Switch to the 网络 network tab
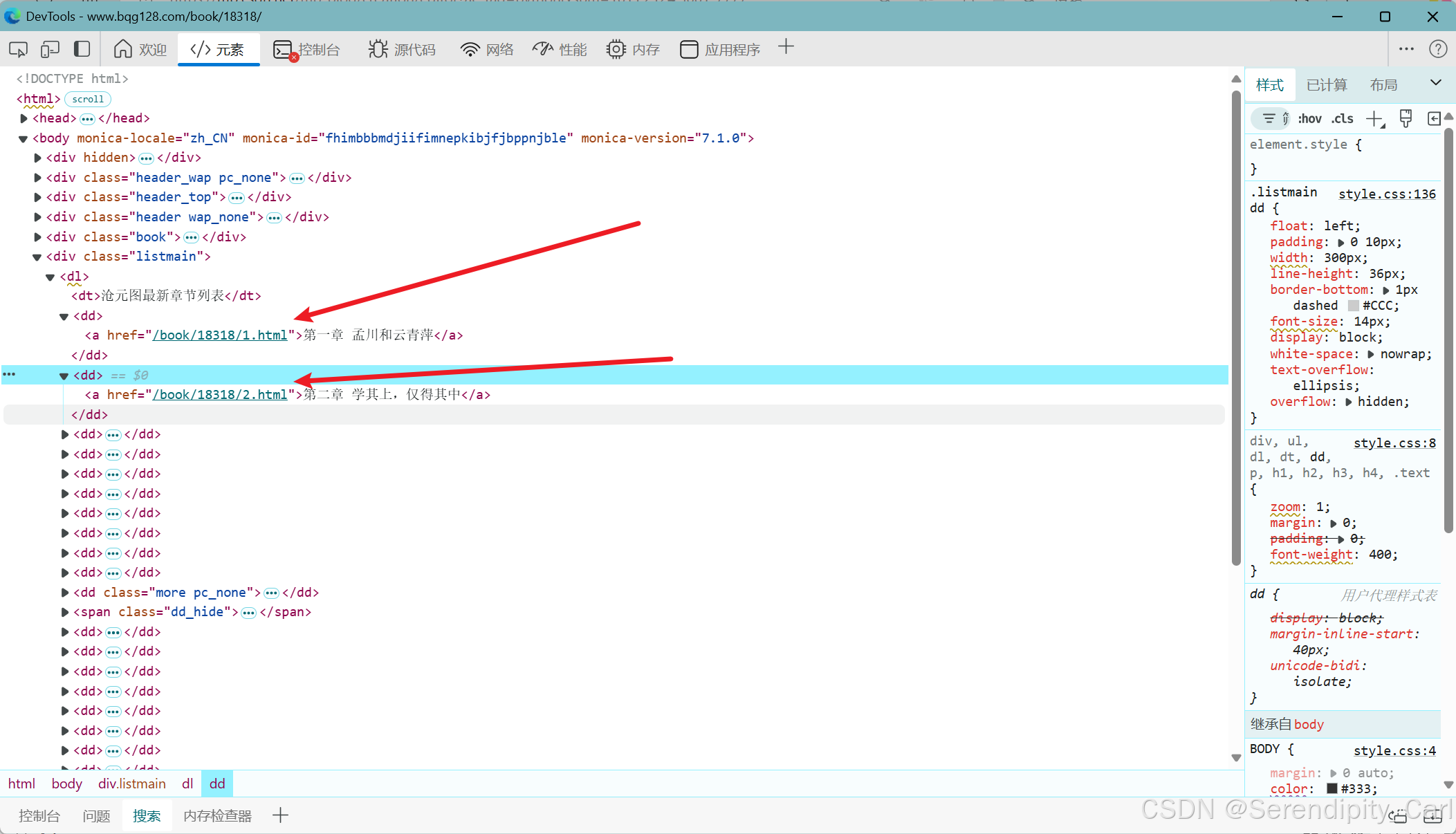Image resolution: width=1456 pixels, height=834 pixels. 488,49
